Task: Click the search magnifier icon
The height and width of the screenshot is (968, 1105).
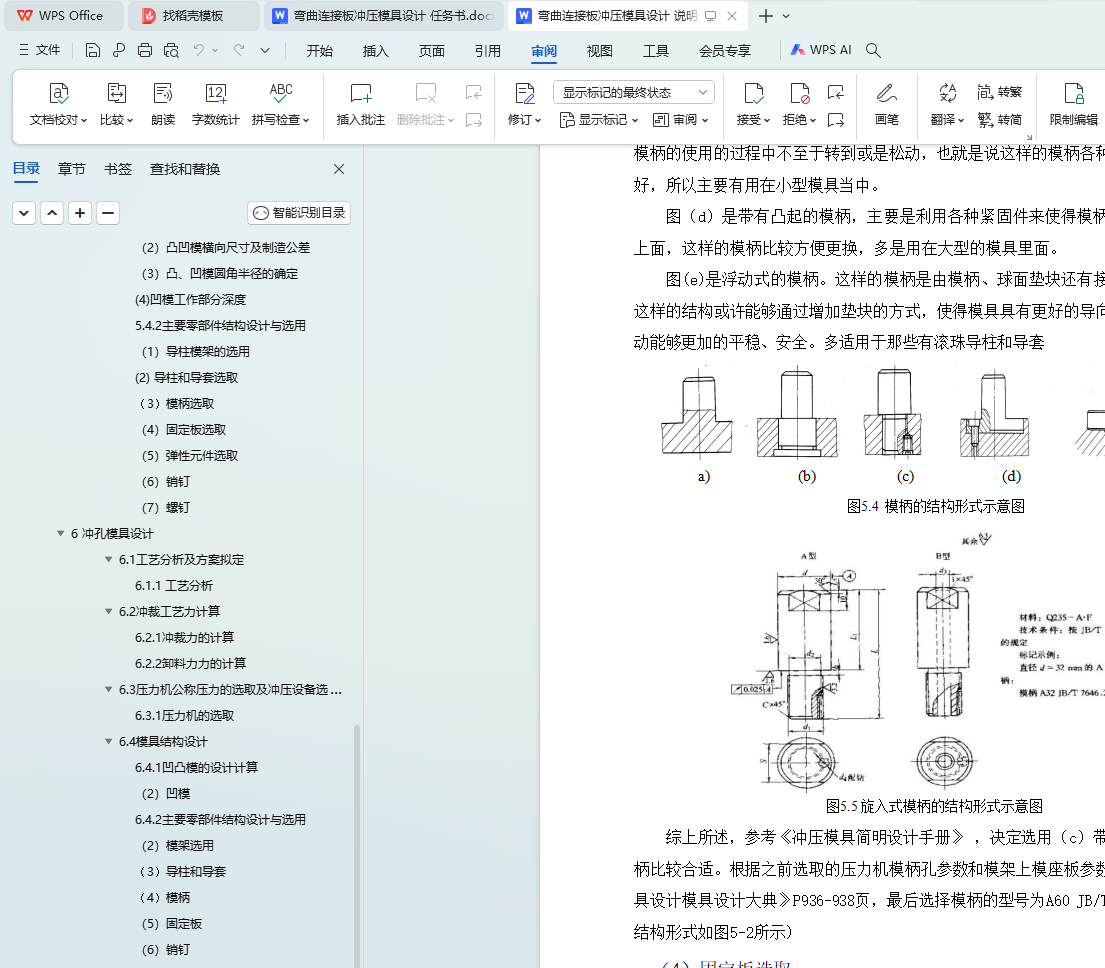Action: coord(873,50)
